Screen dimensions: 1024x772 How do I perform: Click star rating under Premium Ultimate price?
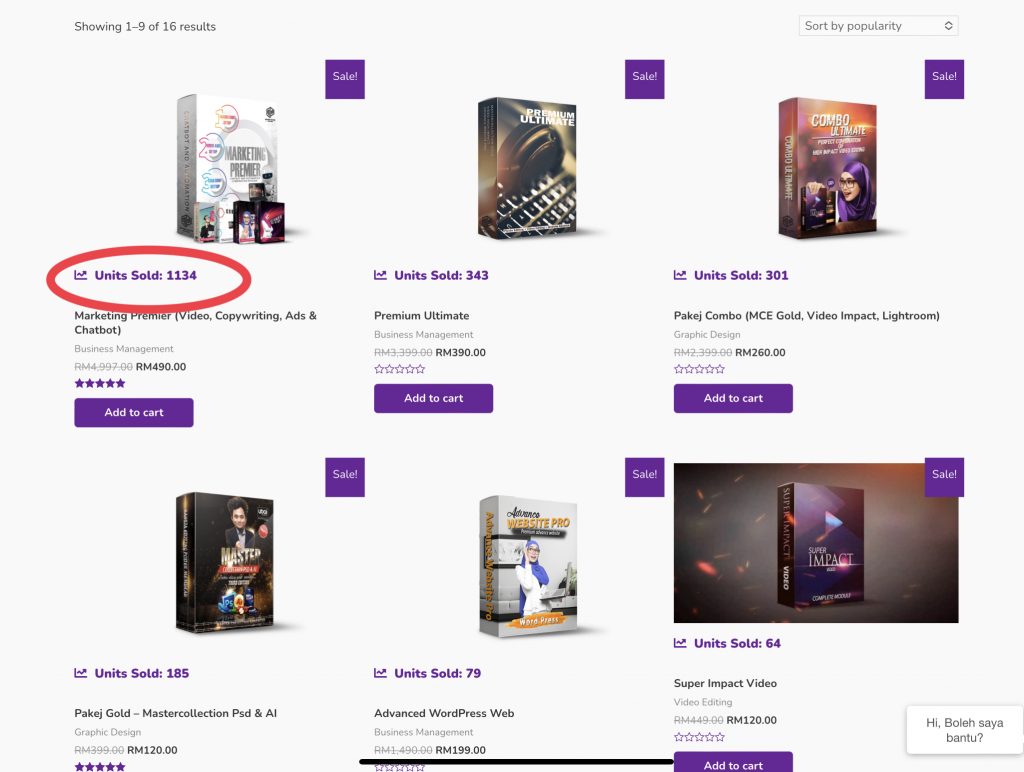tap(399, 369)
